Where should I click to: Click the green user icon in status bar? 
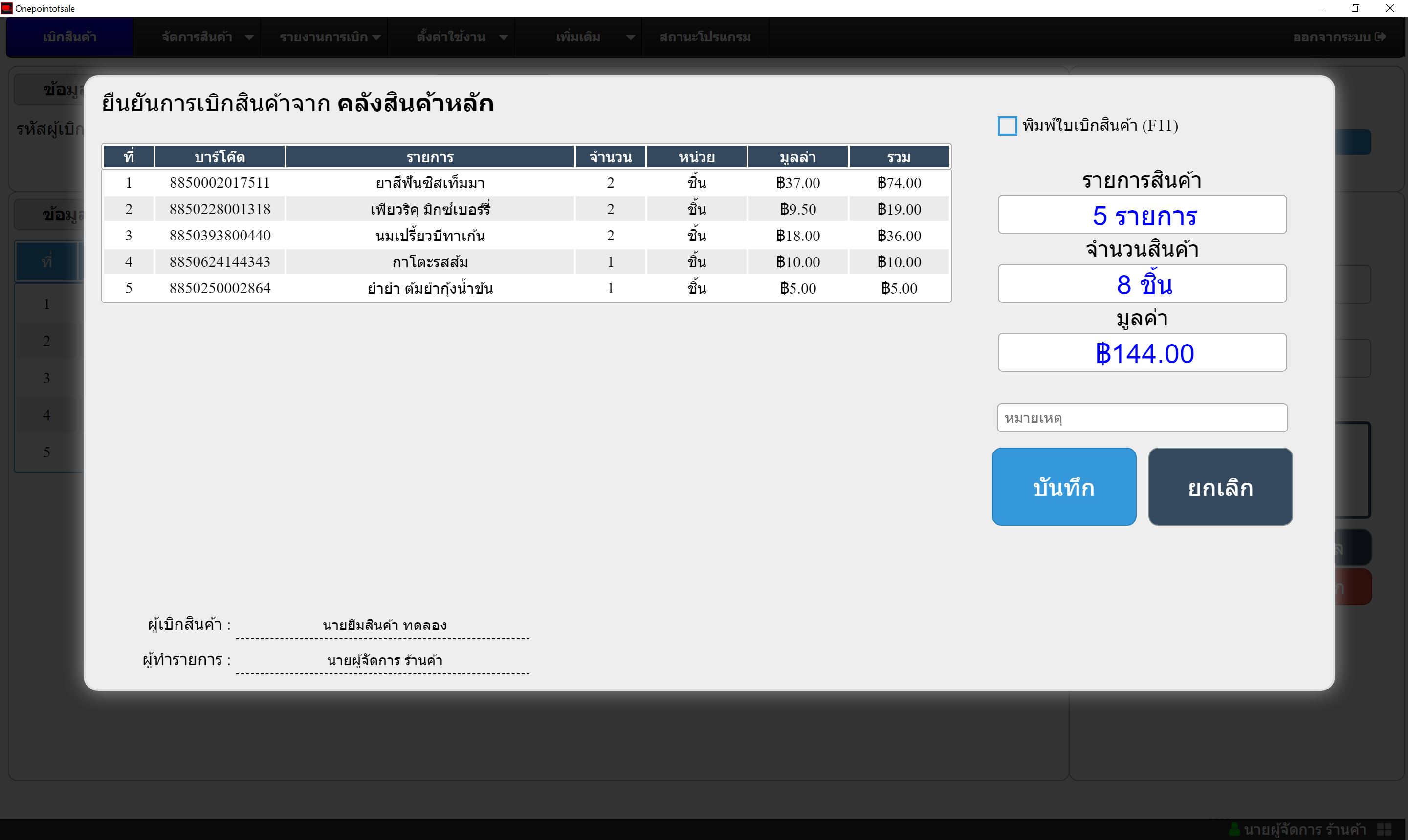pos(1235,829)
